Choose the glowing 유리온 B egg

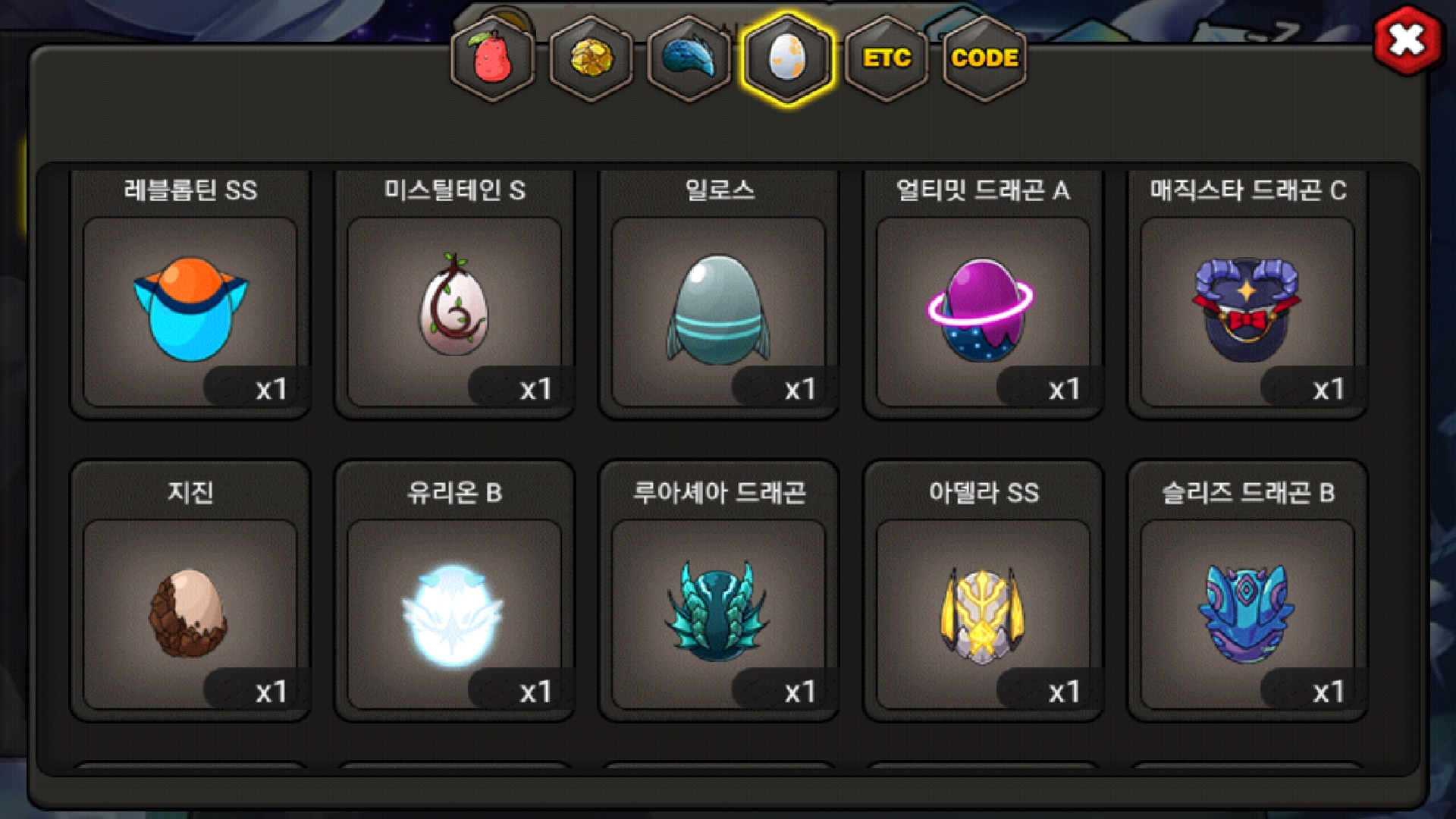click(454, 614)
